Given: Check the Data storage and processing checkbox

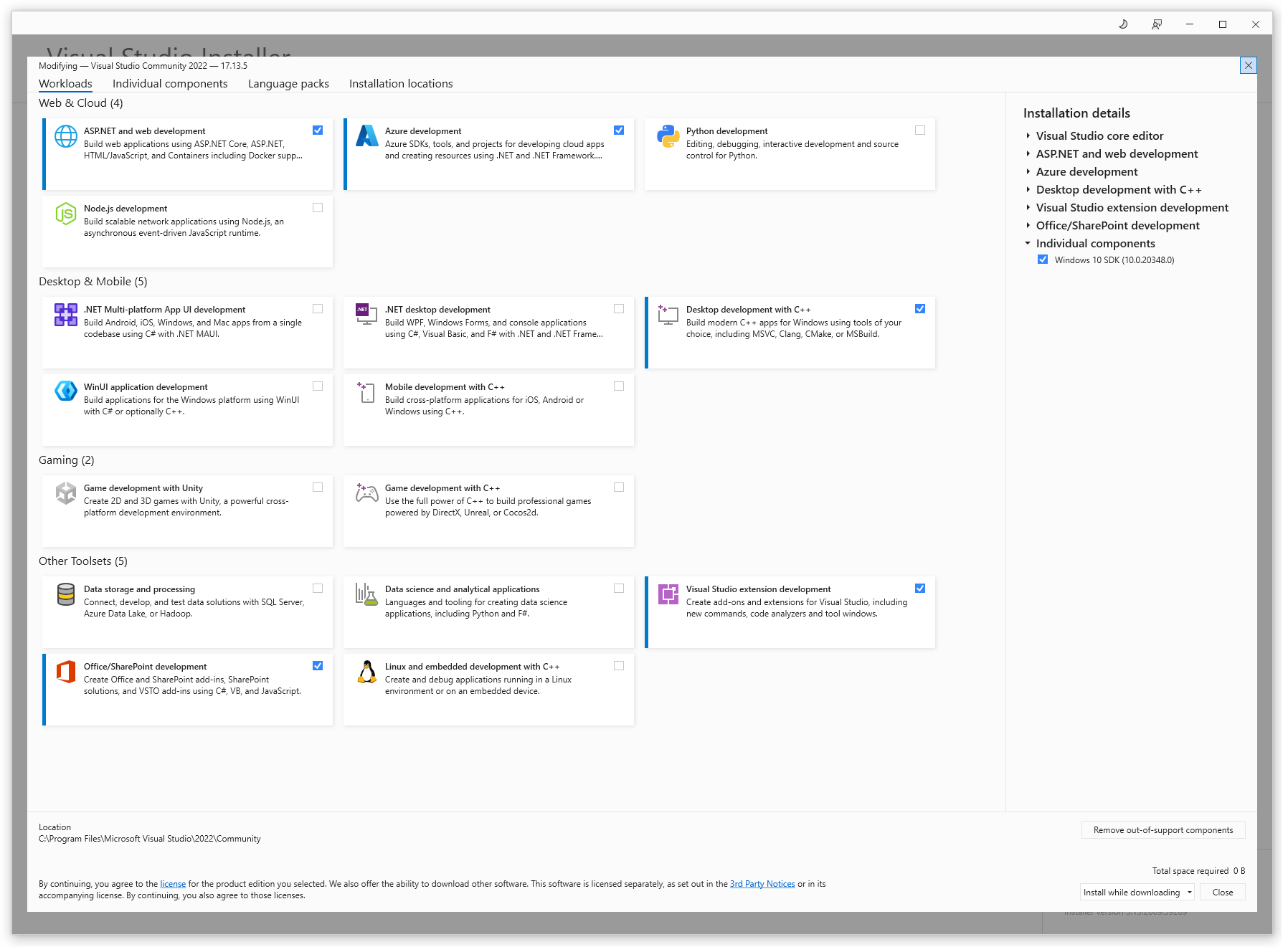Looking at the screenshot, I should (x=318, y=589).
